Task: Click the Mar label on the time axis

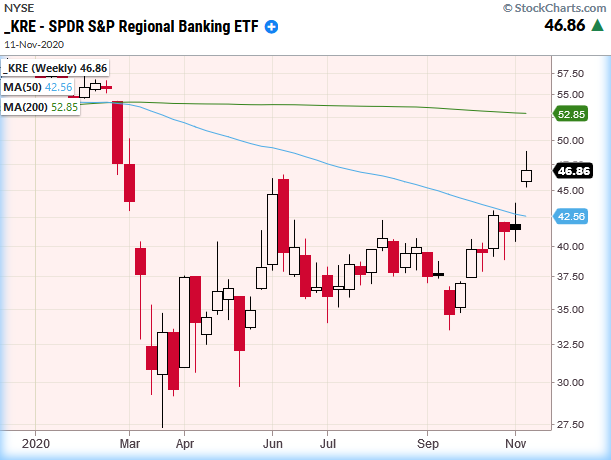Action: (130, 440)
